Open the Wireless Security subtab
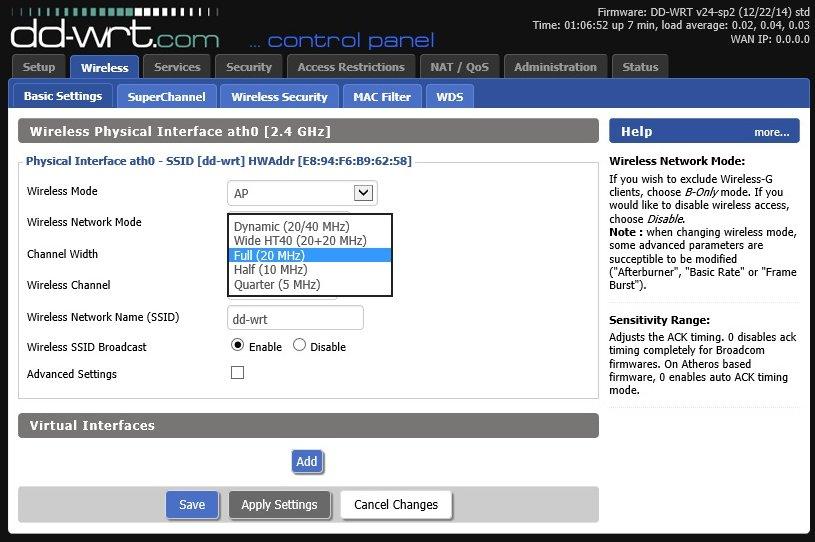Image resolution: width=815 pixels, height=542 pixels. (x=279, y=97)
